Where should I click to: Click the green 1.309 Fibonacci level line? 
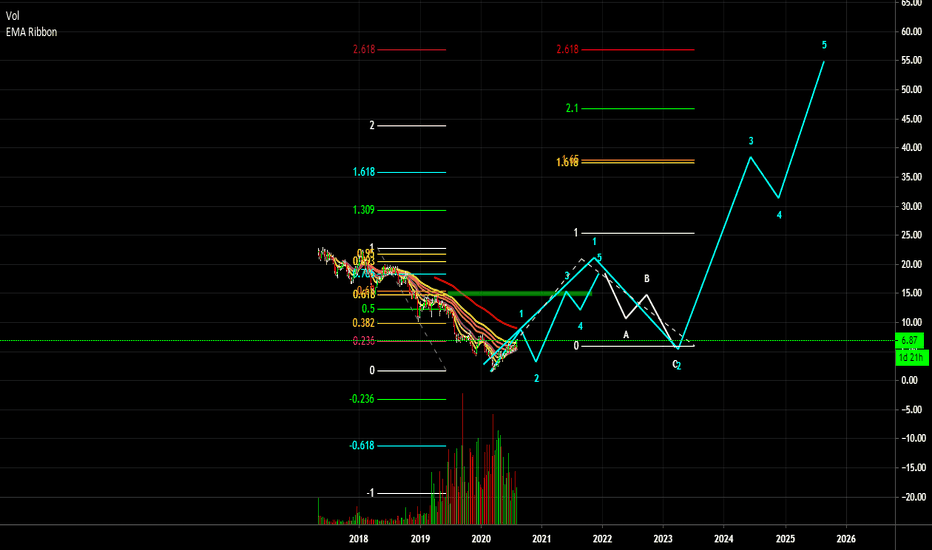point(412,210)
